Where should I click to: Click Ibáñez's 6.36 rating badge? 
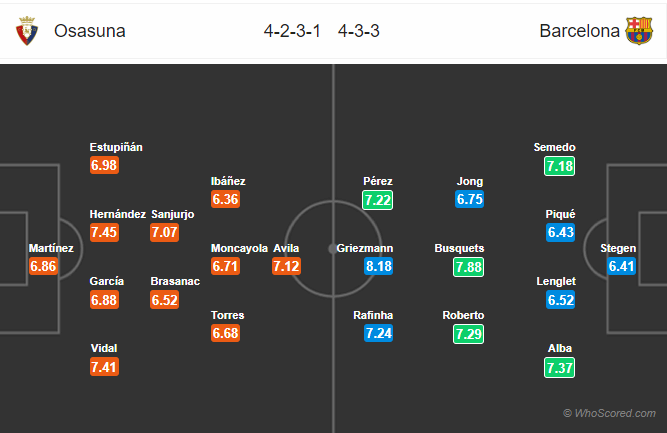[x=225, y=199]
